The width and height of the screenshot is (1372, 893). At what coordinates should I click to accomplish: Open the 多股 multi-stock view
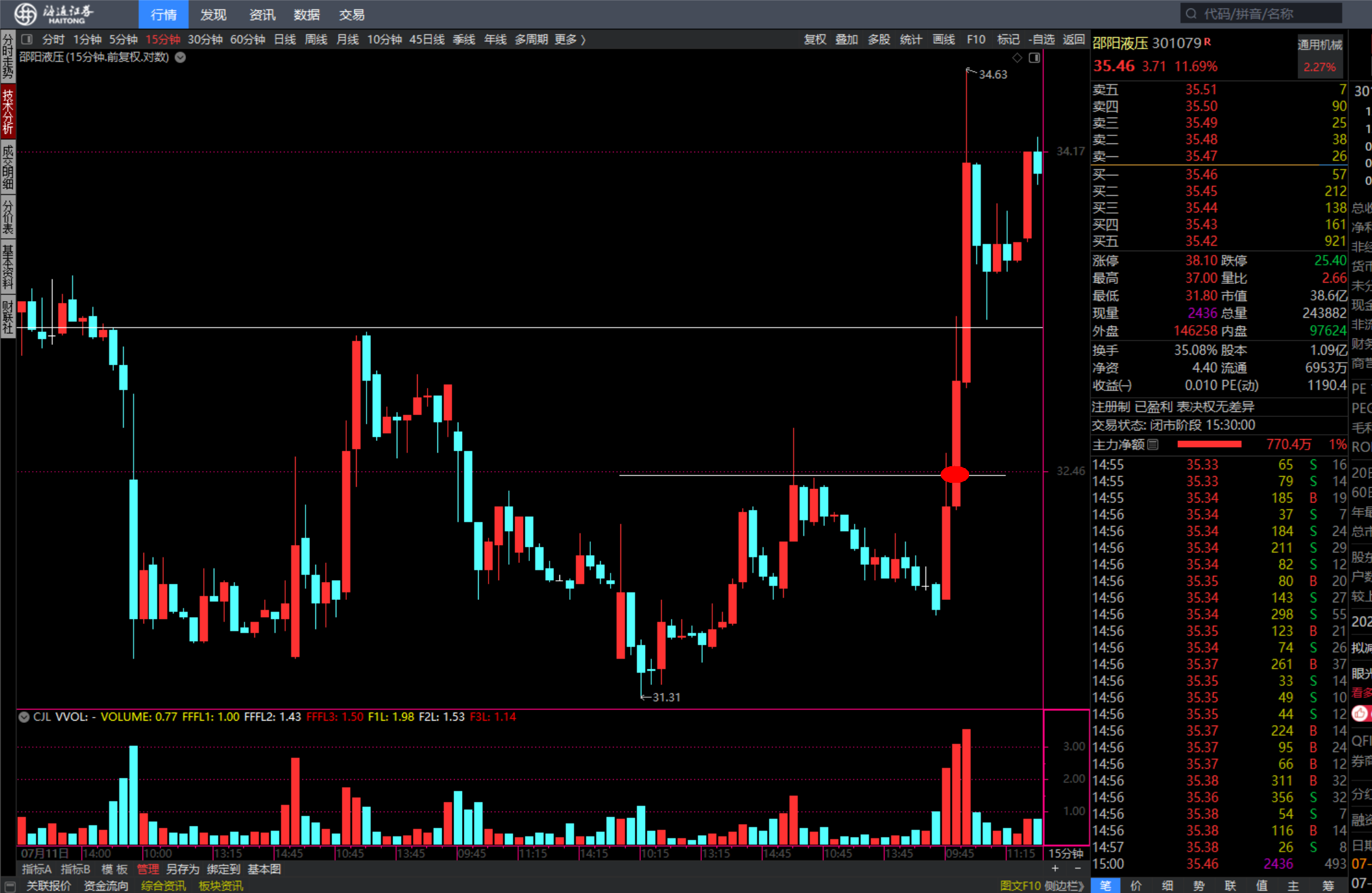pos(879,39)
